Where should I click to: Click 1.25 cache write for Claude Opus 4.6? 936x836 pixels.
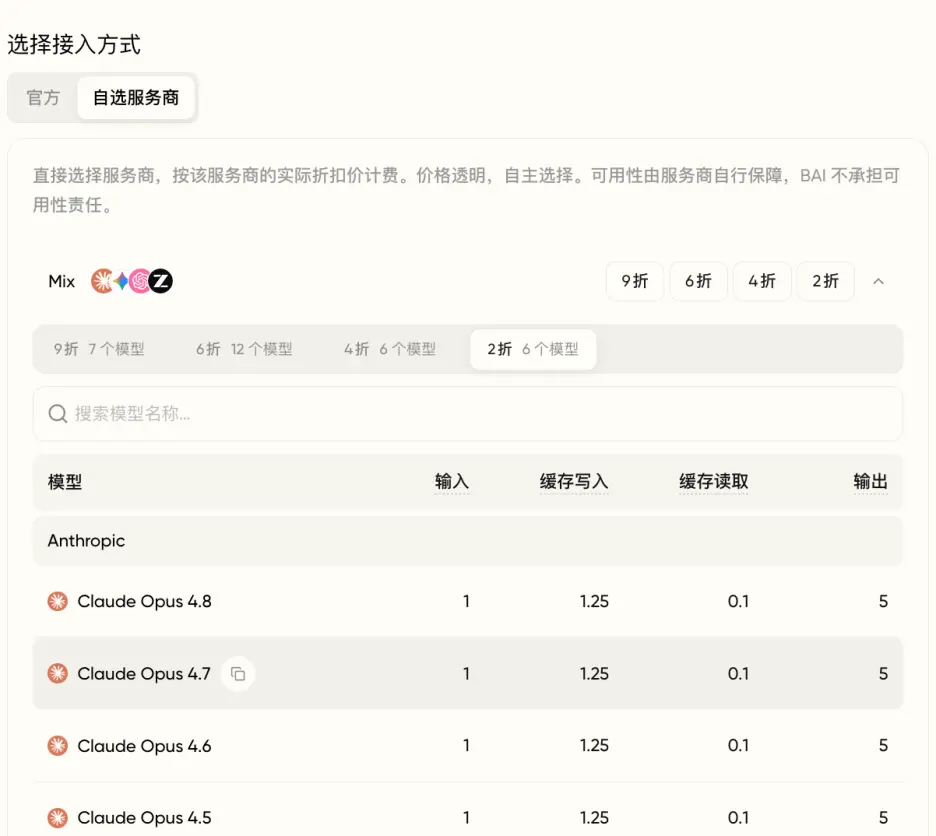[x=594, y=745]
